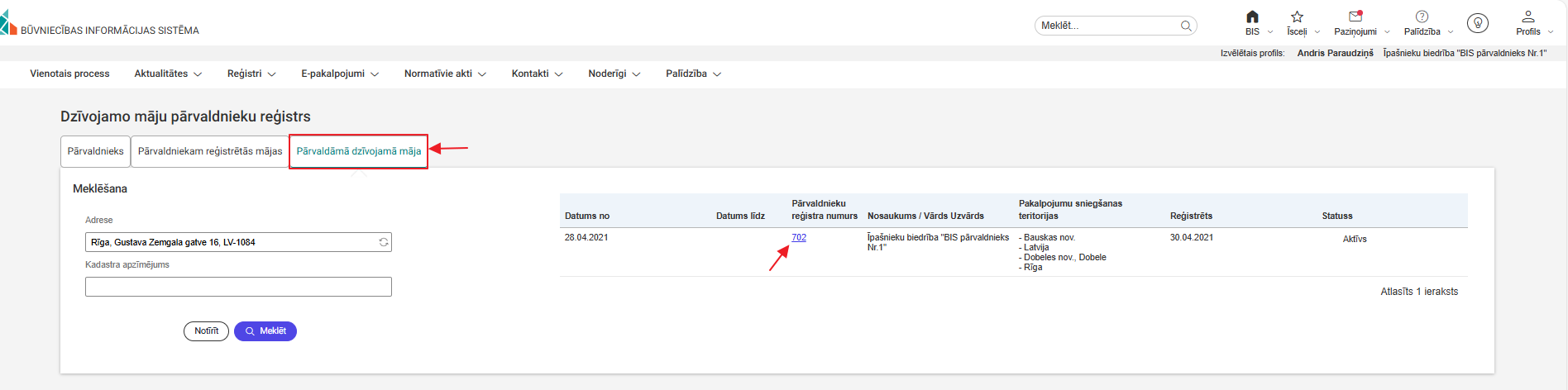Screen dimensions: 1568x390
Task: Open Paziņojumi envelope notifications
Action: point(1355,17)
